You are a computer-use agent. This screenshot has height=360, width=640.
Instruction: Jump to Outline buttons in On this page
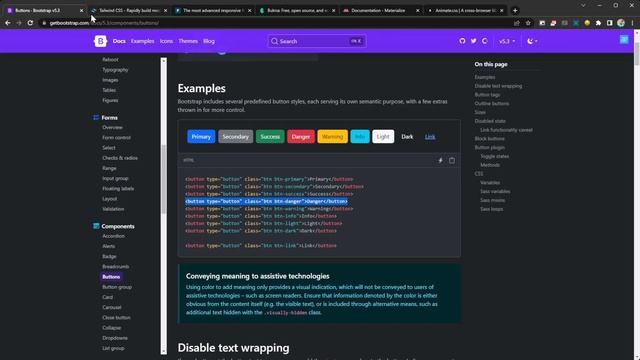click(491, 104)
